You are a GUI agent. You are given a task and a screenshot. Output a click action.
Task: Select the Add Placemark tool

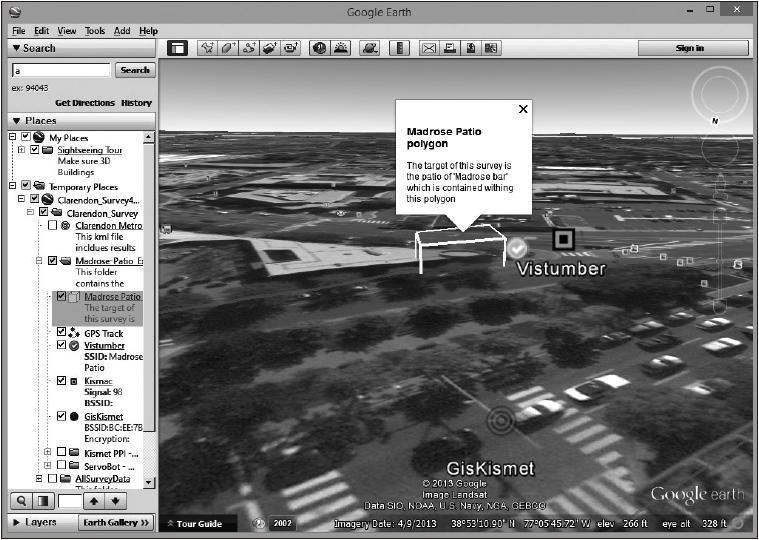(x=208, y=48)
